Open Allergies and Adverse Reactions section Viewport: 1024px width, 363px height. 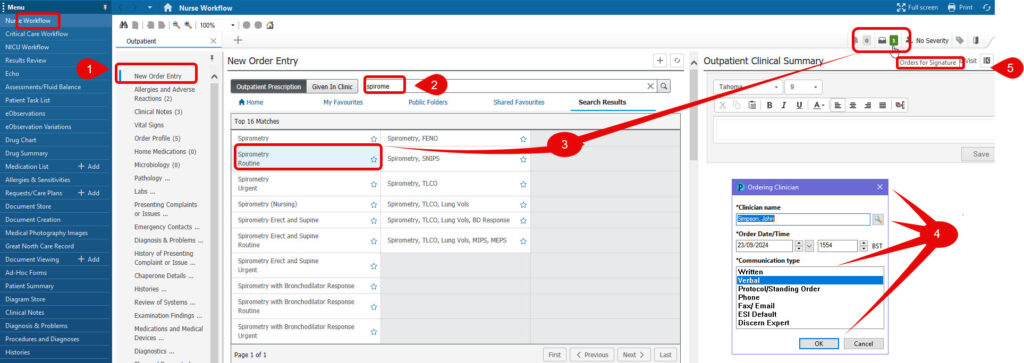point(164,94)
